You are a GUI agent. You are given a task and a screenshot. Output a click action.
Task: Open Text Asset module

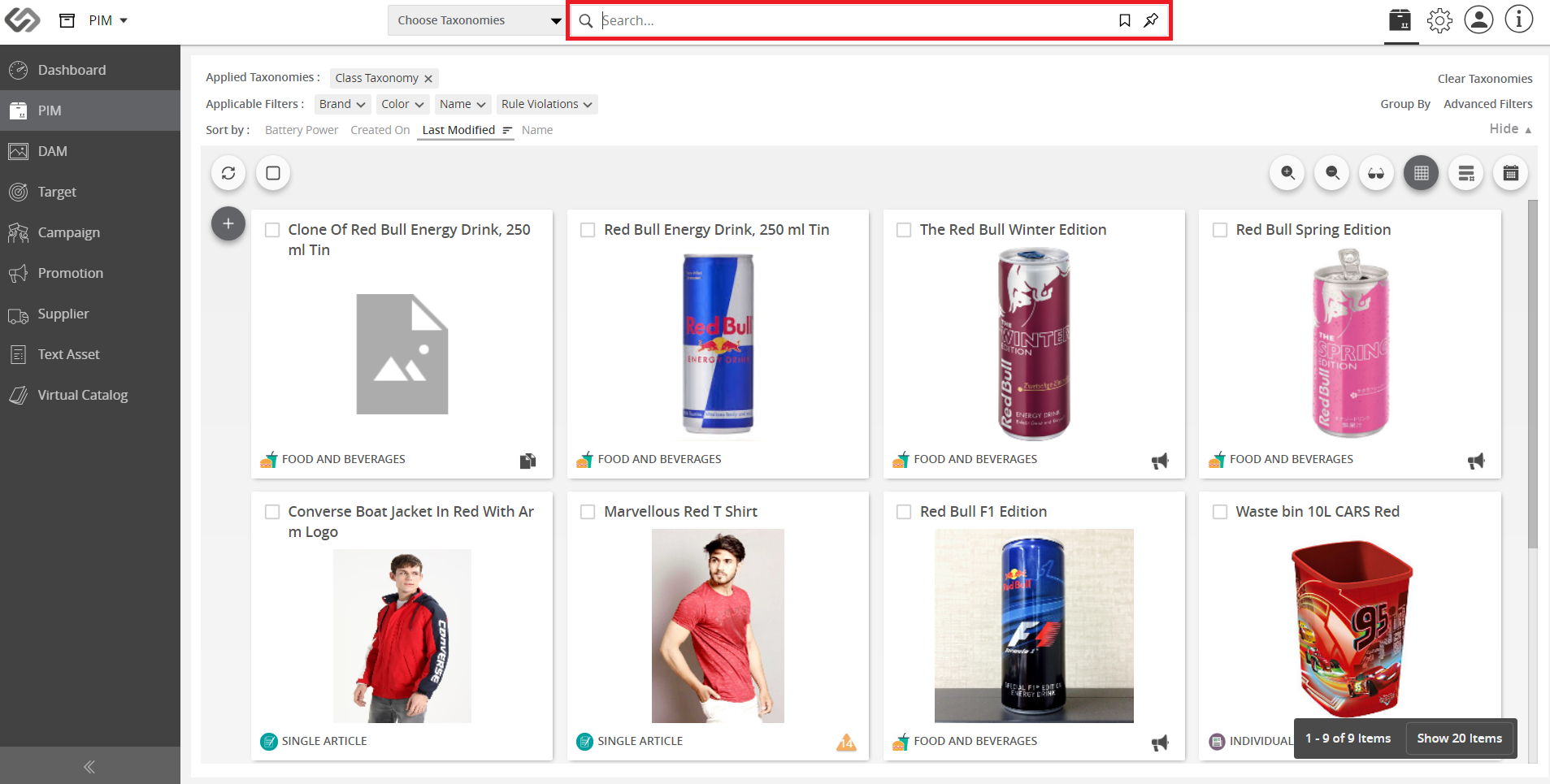(90, 354)
